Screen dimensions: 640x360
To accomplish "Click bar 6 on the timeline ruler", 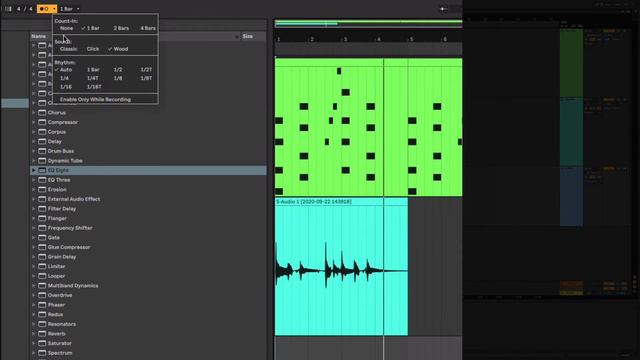I will (x=445, y=39).
